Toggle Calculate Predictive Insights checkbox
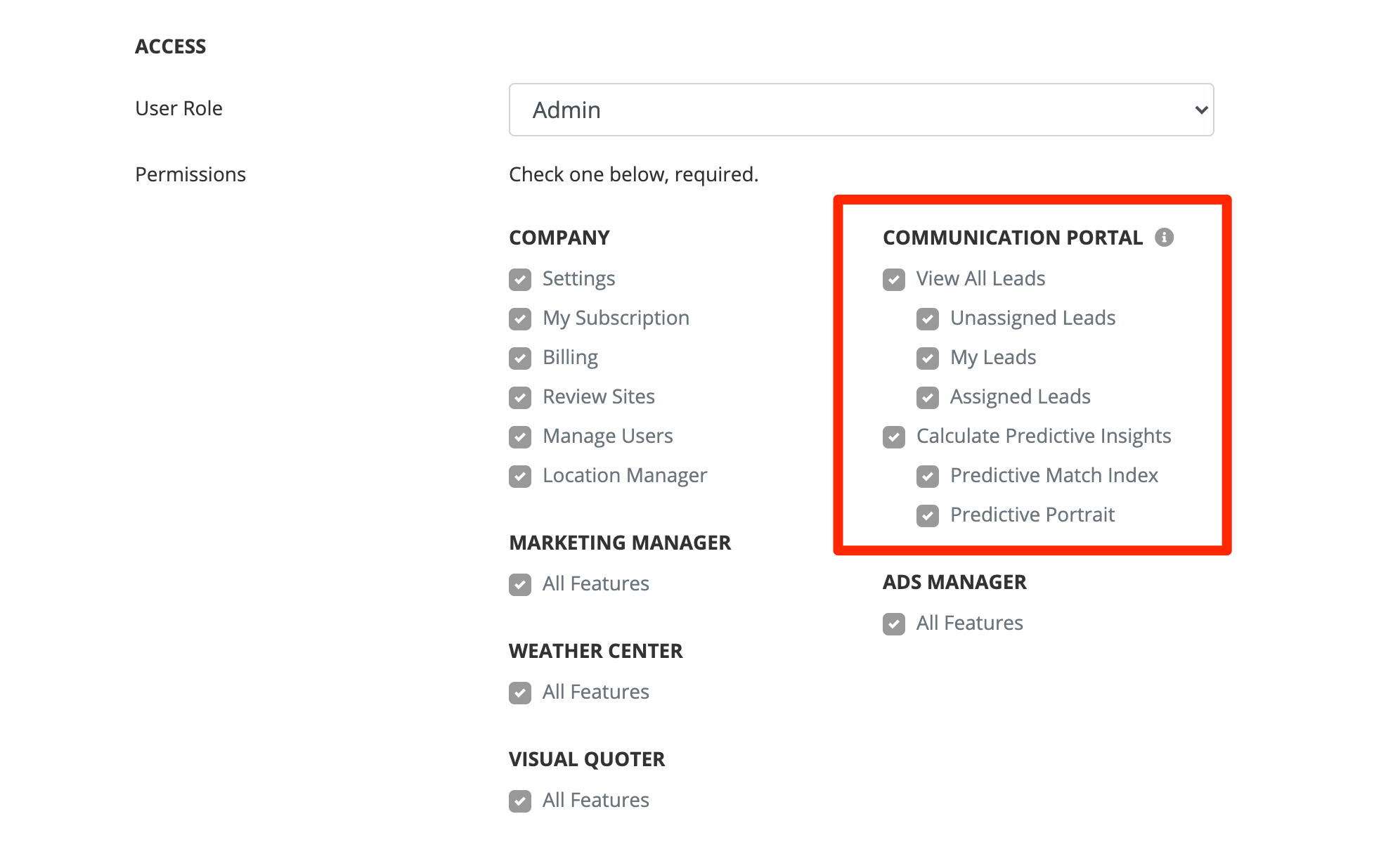The width and height of the screenshot is (1400, 866). coord(894,437)
